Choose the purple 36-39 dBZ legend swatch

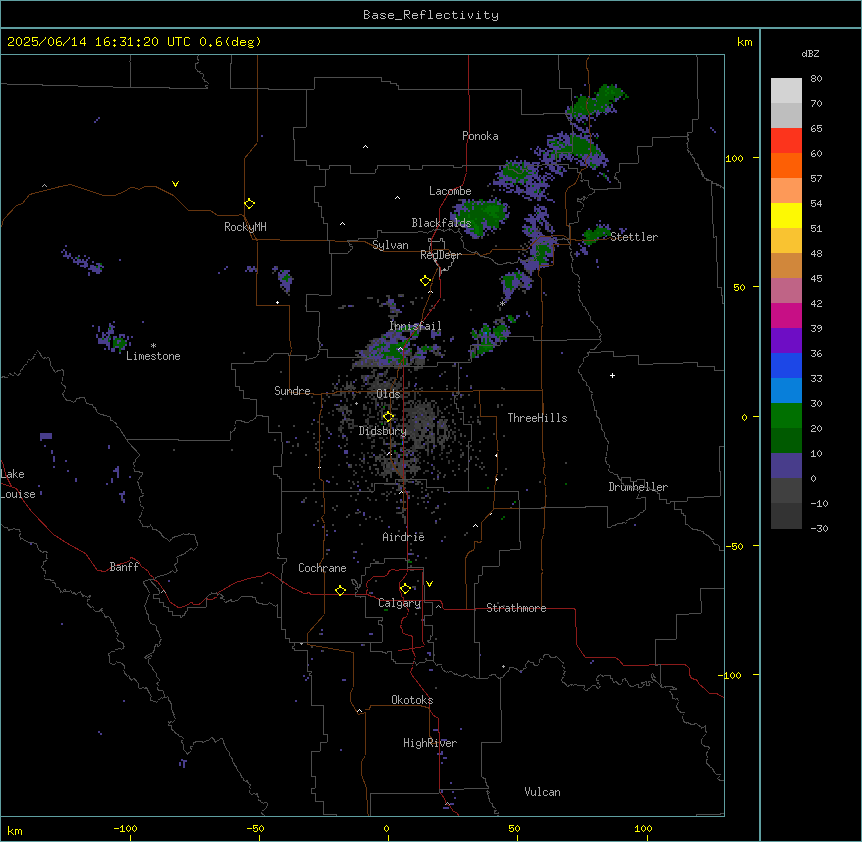(x=786, y=341)
